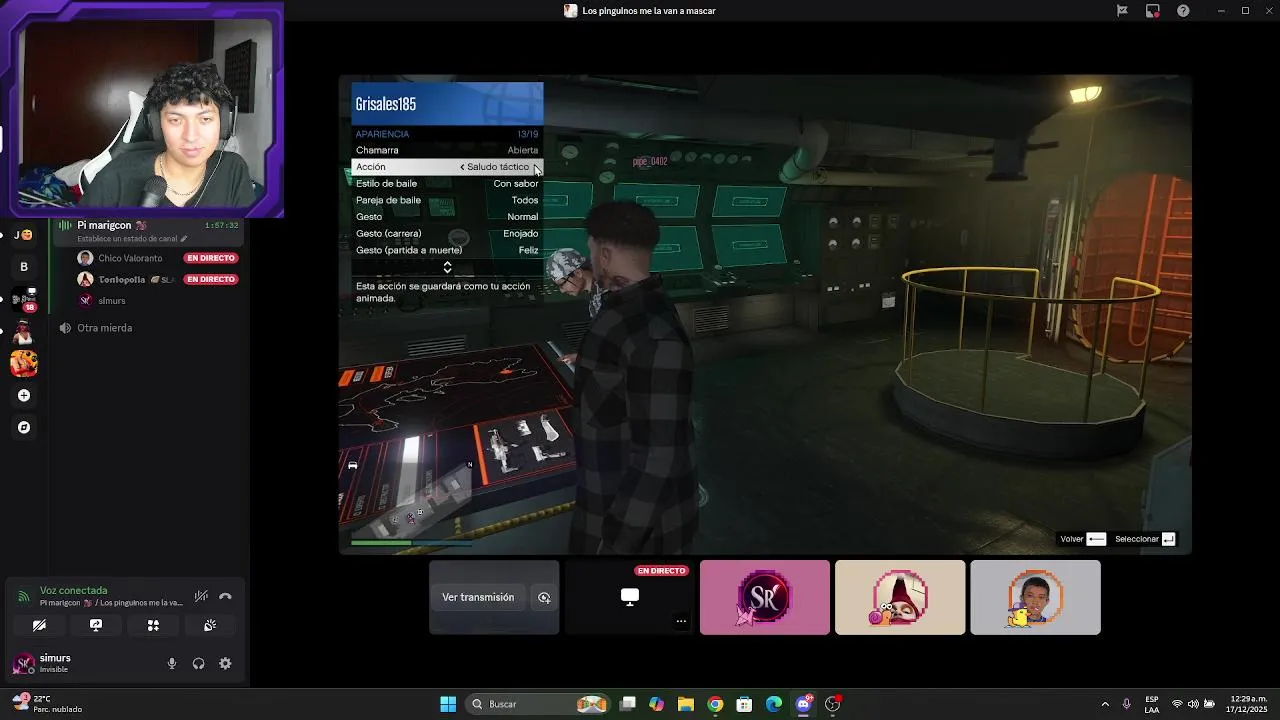This screenshot has height=720, width=1280.
Task: Open Microsoft Store from taskbar
Action: pos(744,704)
